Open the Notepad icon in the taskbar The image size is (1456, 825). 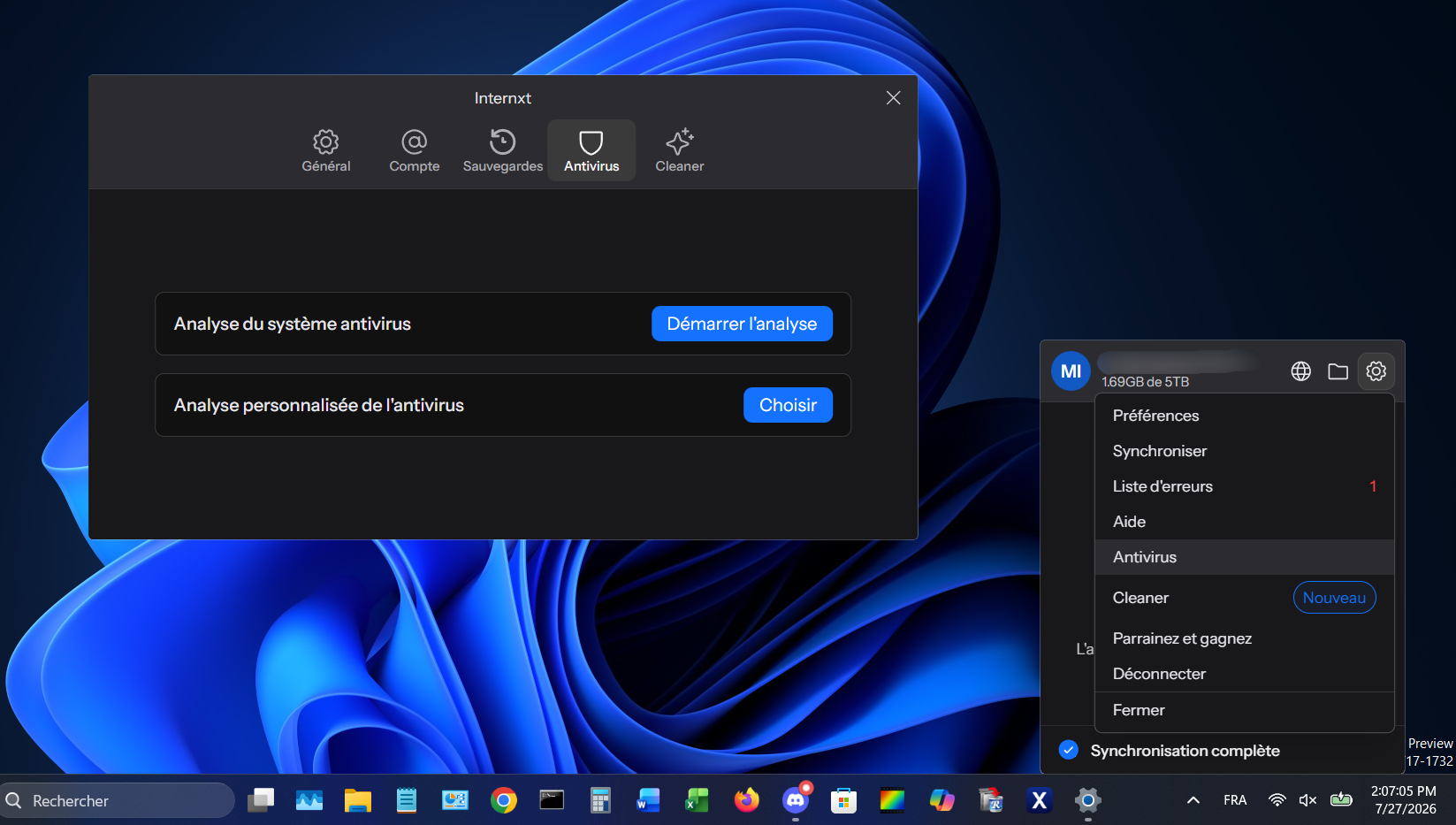(x=407, y=800)
